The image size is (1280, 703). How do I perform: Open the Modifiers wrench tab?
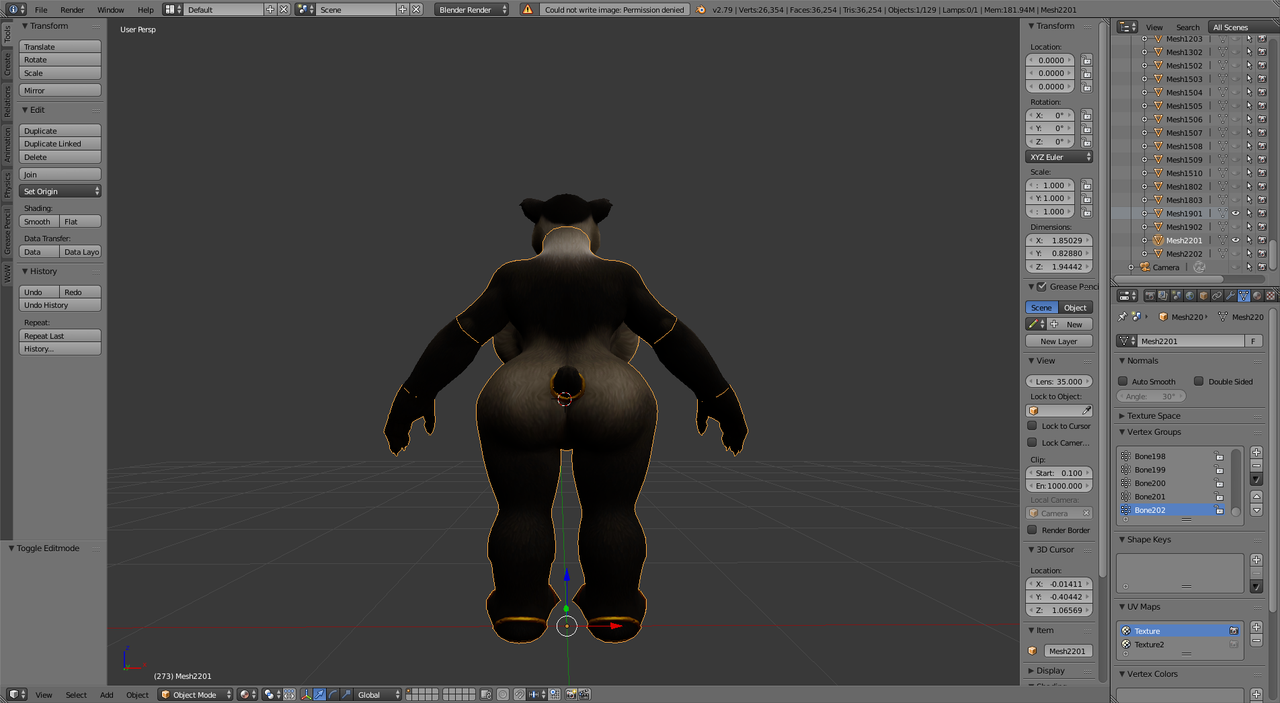[x=1230, y=295]
